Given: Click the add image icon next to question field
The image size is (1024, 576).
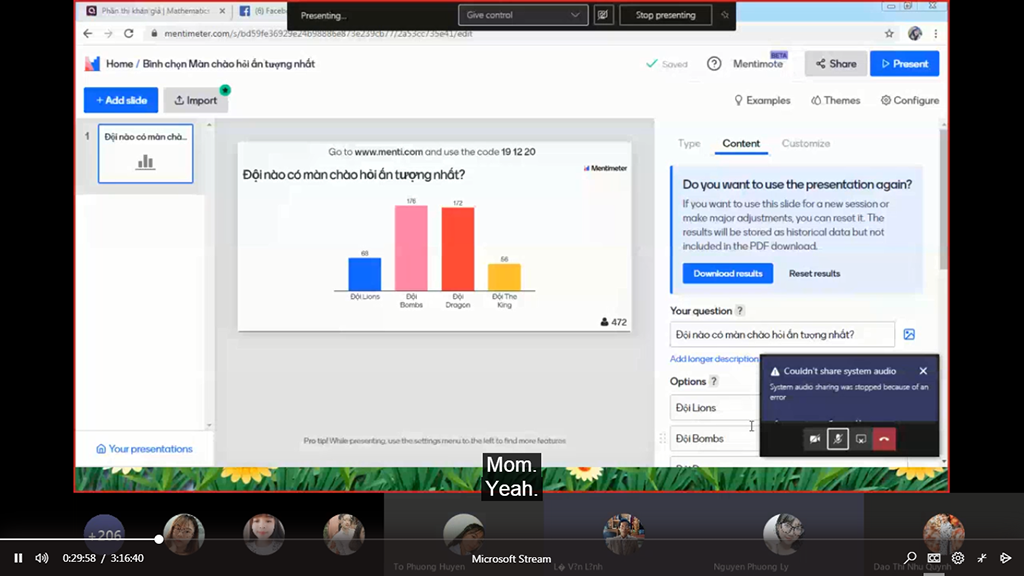Looking at the screenshot, I should (x=909, y=334).
